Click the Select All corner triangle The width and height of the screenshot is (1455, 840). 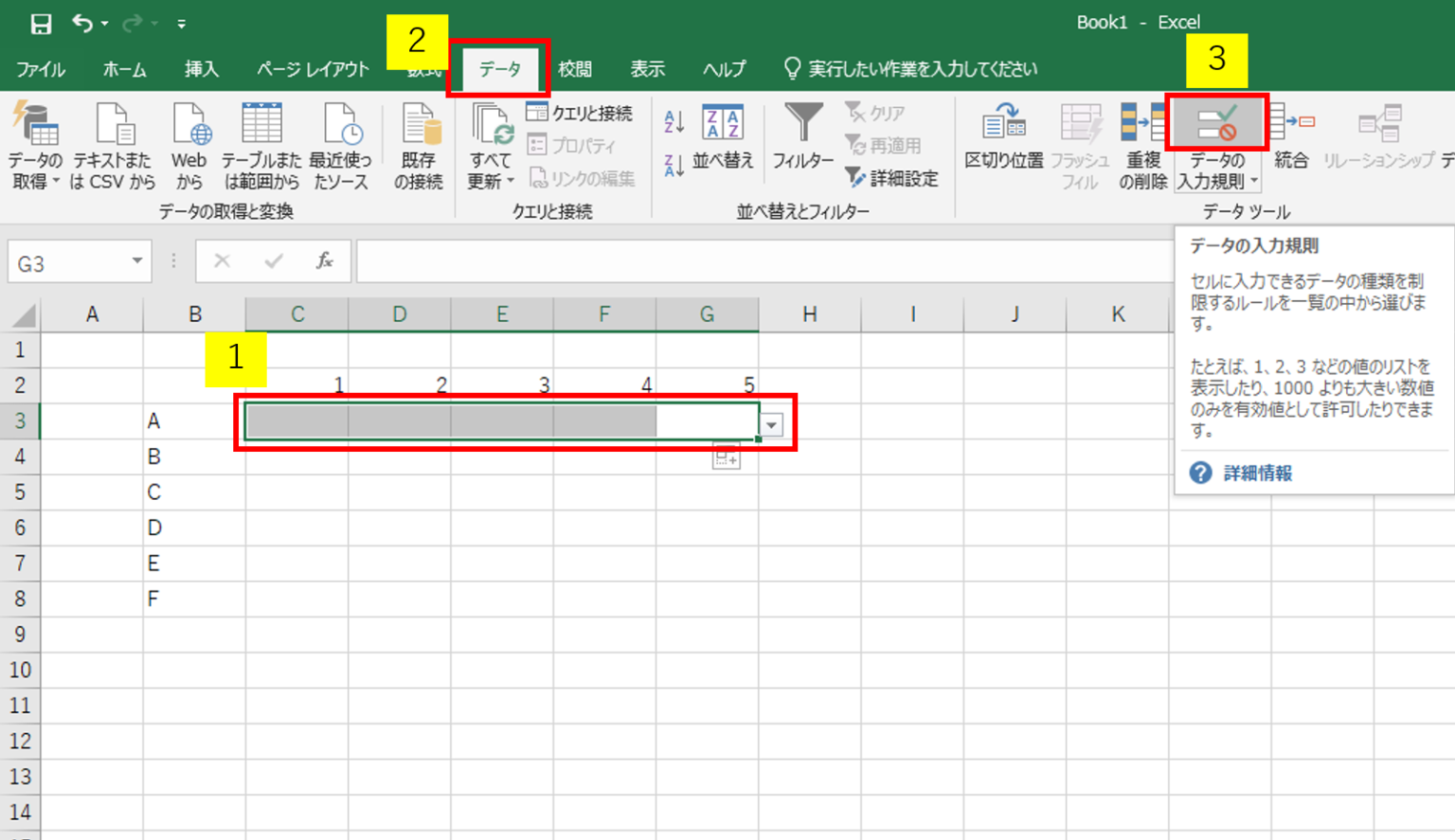pyautogui.click(x=22, y=314)
